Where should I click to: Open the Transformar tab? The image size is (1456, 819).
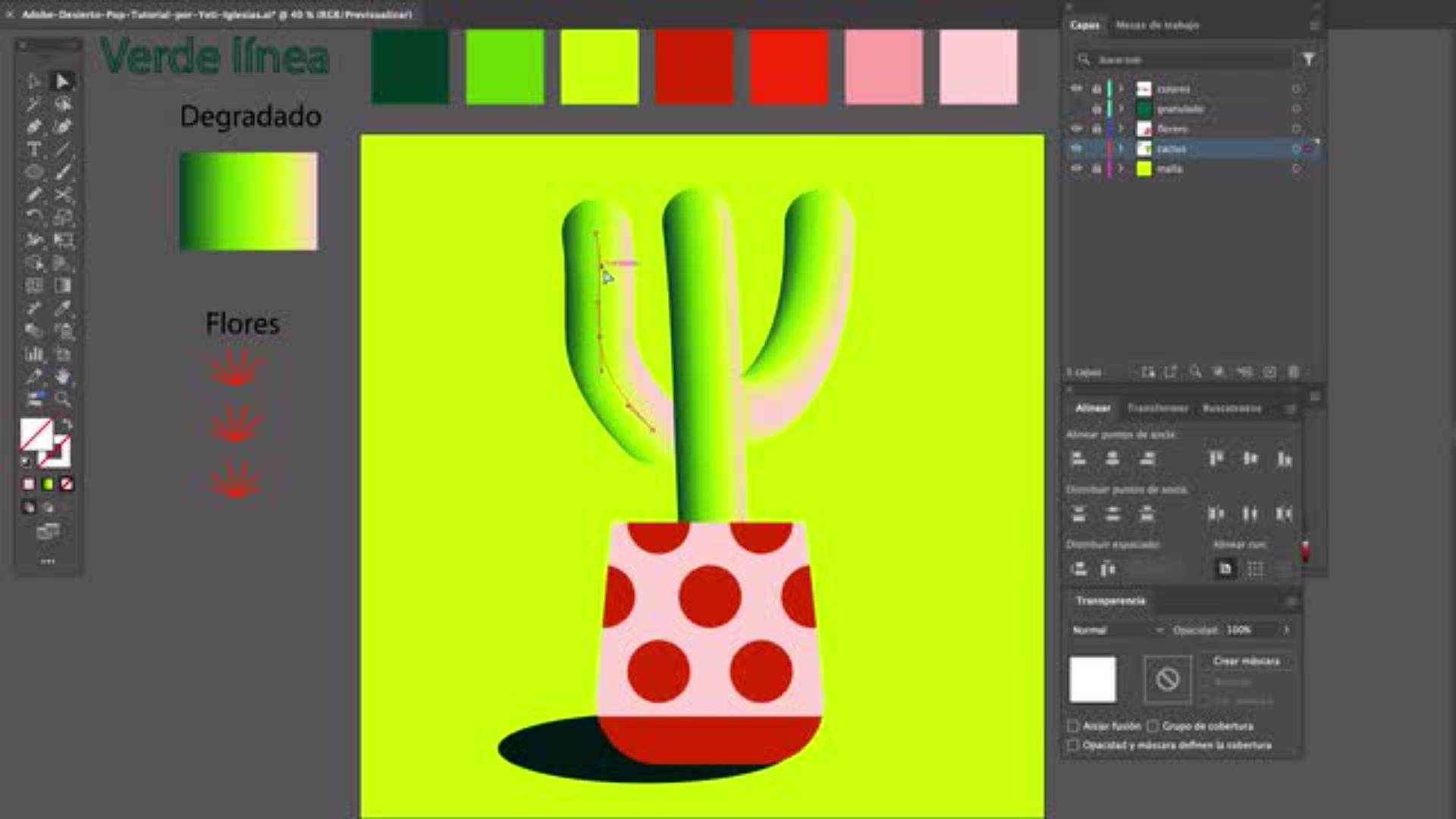pyautogui.click(x=1157, y=408)
